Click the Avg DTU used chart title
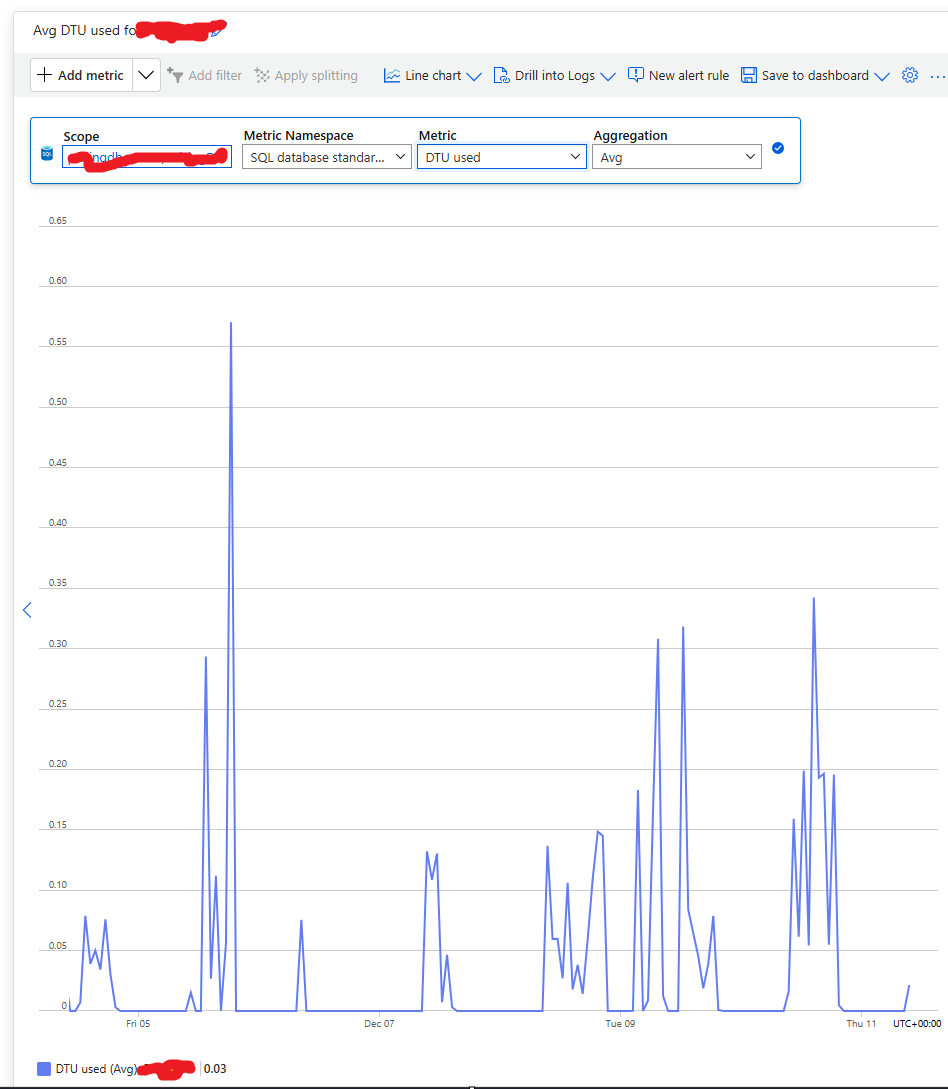 tap(85, 31)
